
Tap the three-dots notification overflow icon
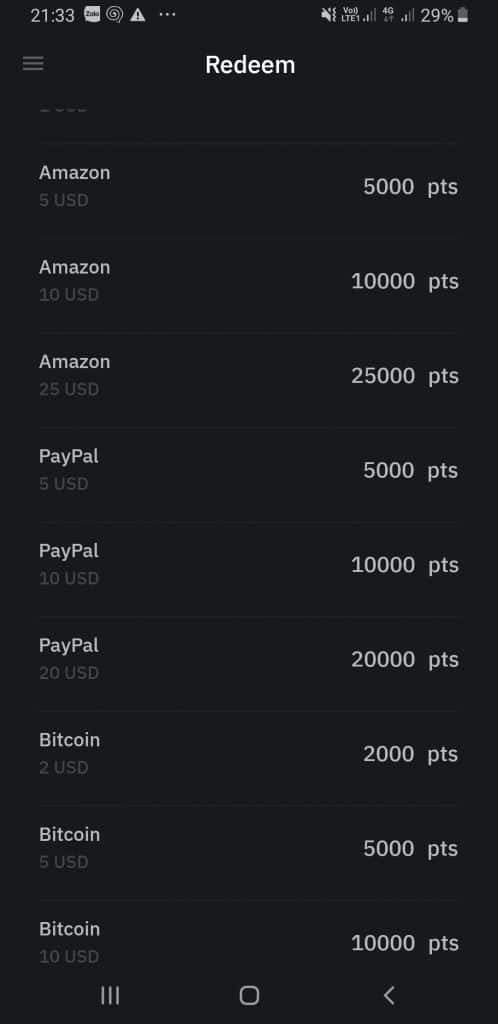168,14
